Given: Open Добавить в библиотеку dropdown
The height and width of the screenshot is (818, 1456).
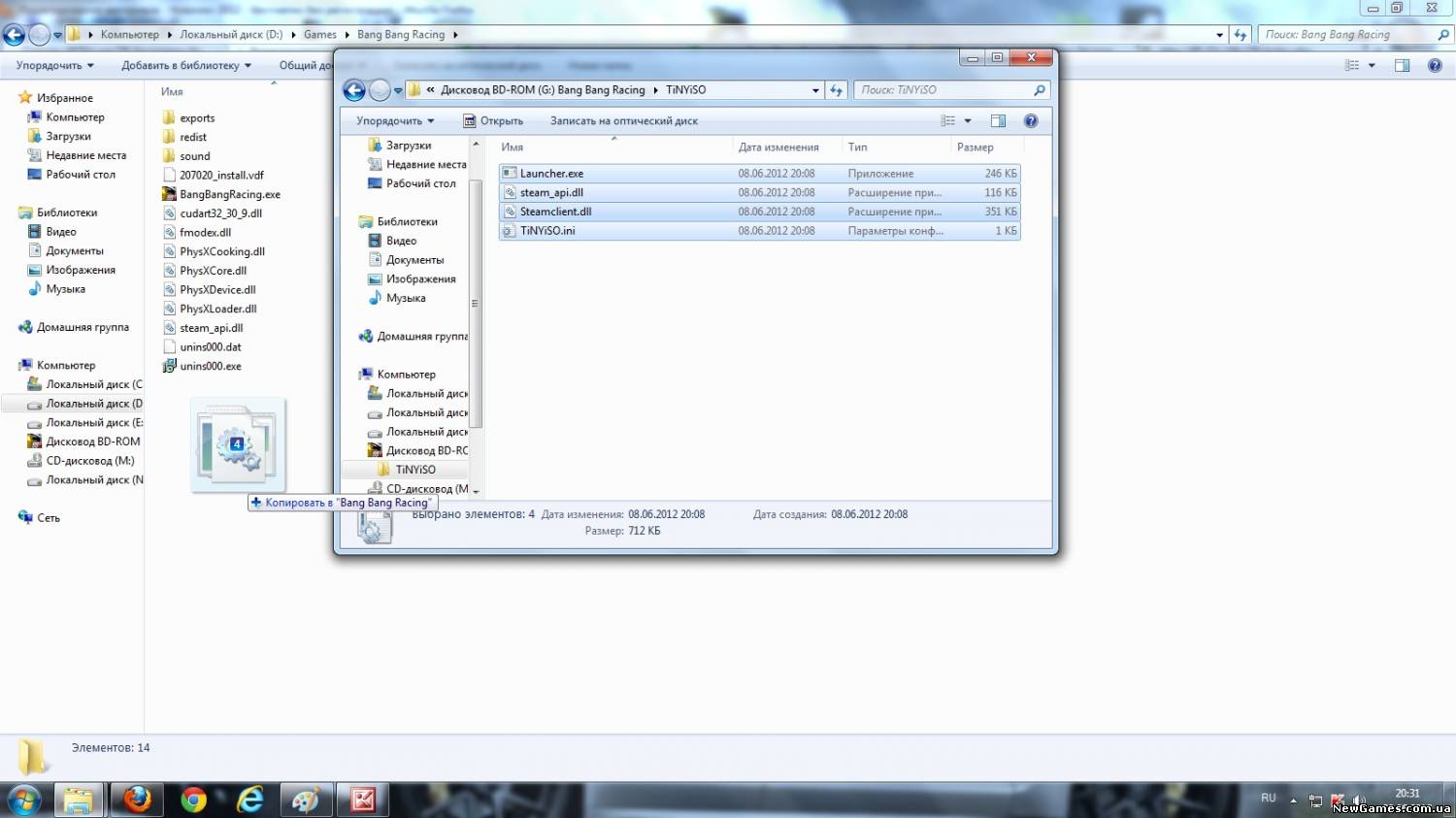Looking at the screenshot, I should (x=186, y=66).
